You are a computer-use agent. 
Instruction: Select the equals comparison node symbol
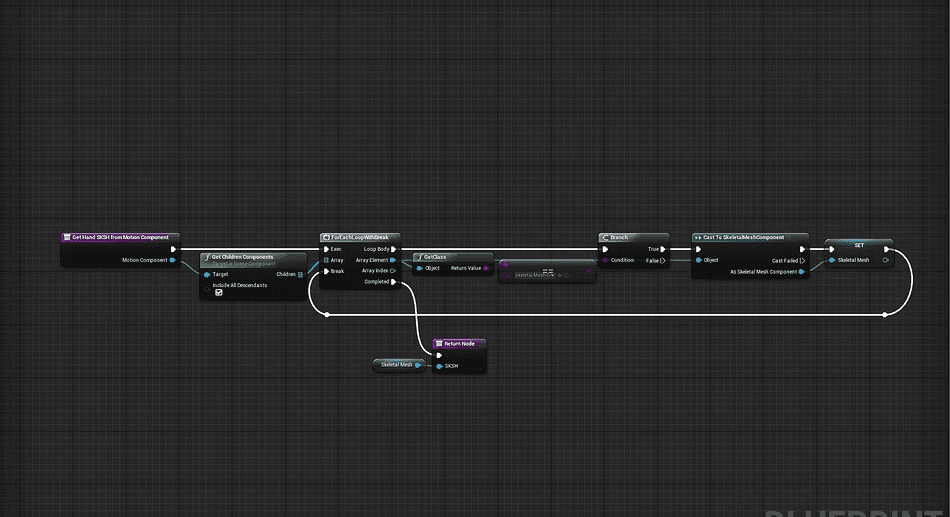pos(548,271)
